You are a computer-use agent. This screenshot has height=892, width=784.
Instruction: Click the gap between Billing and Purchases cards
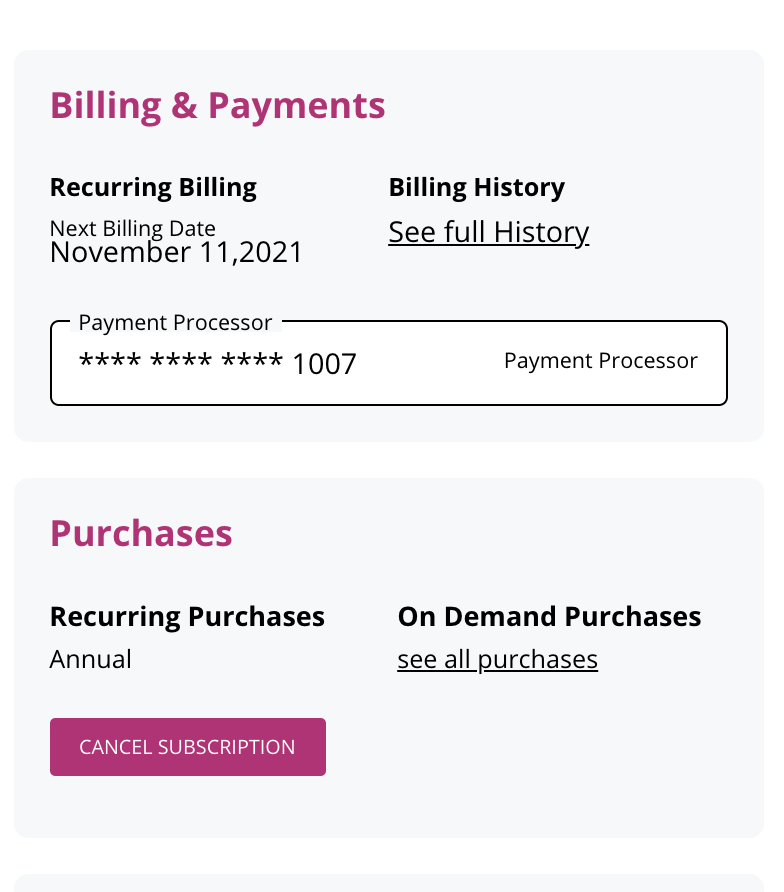[x=389, y=460]
